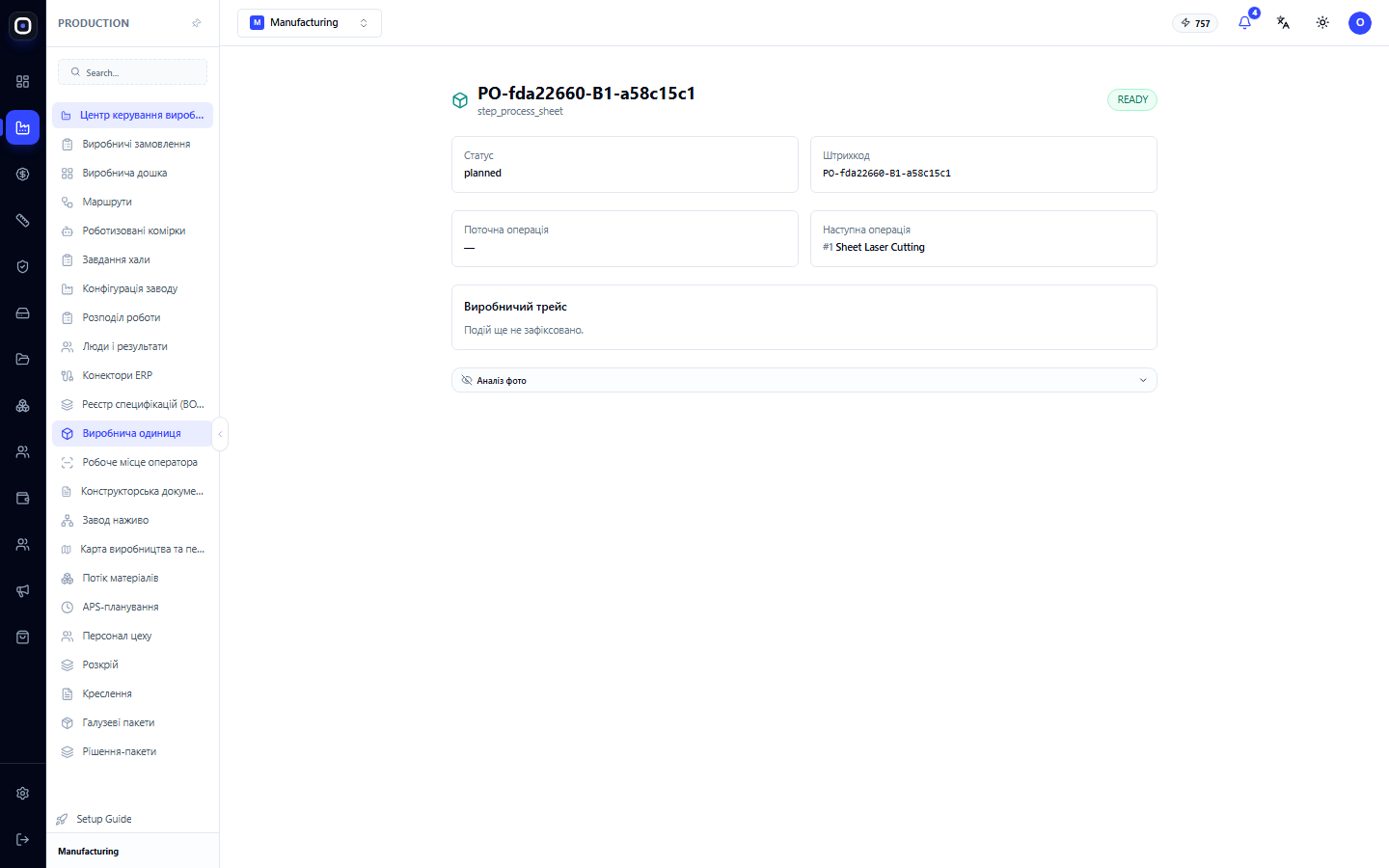Click the Manufacturing label at sidebar bottom

pos(88,852)
